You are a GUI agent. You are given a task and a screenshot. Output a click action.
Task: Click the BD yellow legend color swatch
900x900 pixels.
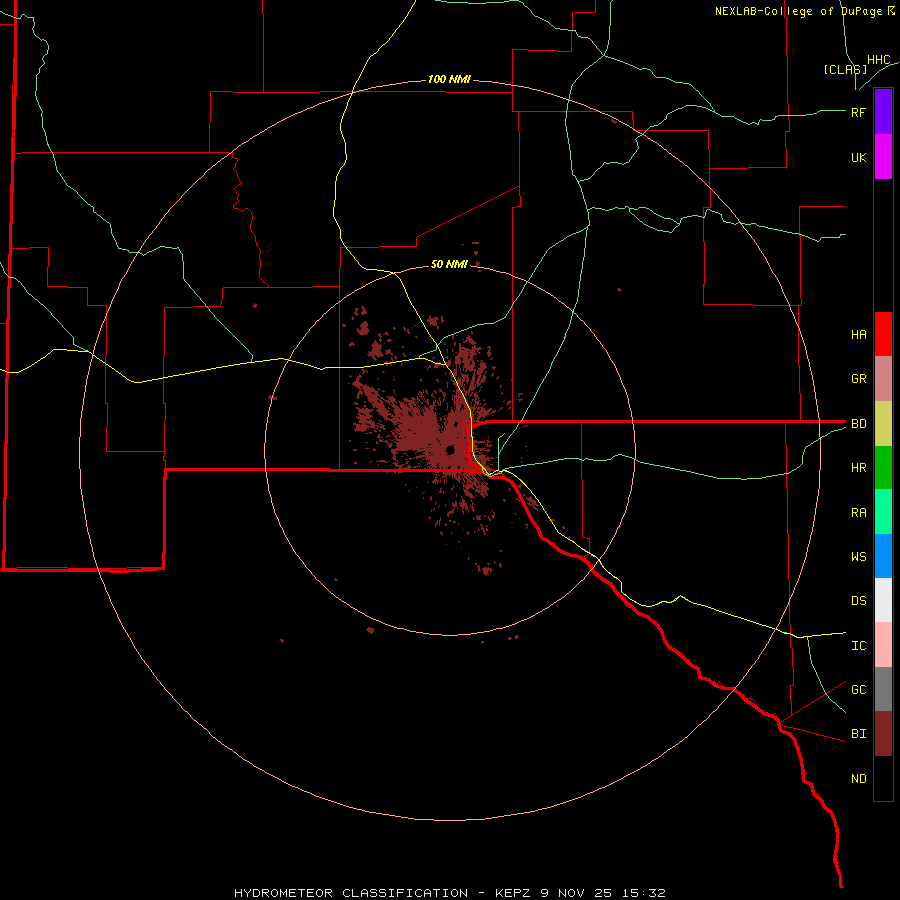coord(883,423)
